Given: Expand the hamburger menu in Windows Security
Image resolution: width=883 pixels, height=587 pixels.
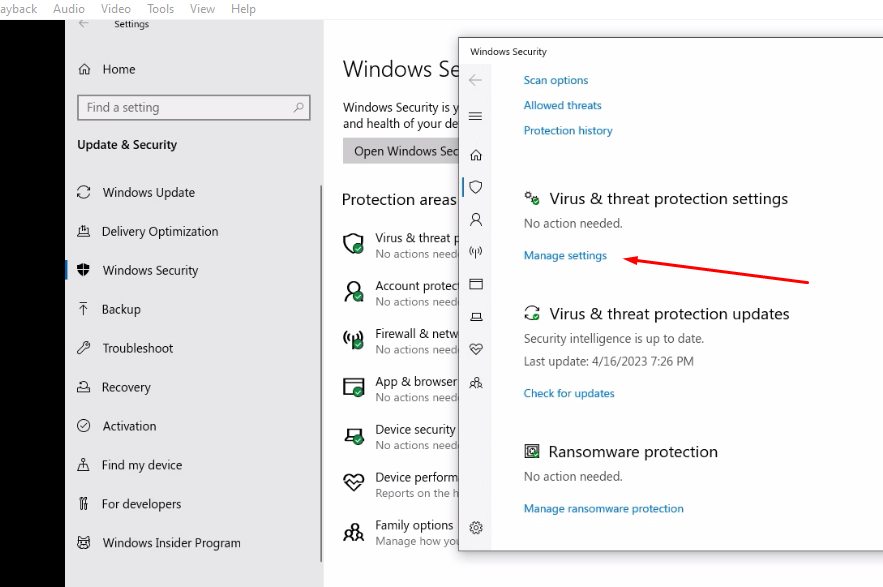Looking at the screenshot, I should pos(475,116).
